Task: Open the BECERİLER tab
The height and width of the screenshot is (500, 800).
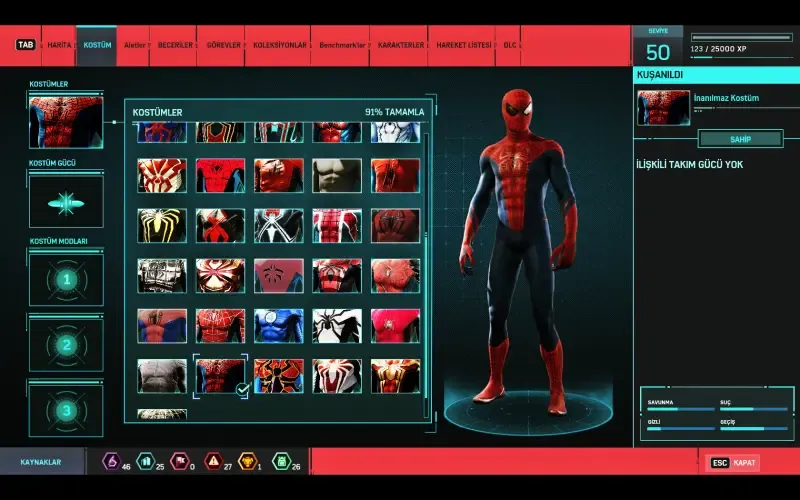Action: click(x=174, y=45)
